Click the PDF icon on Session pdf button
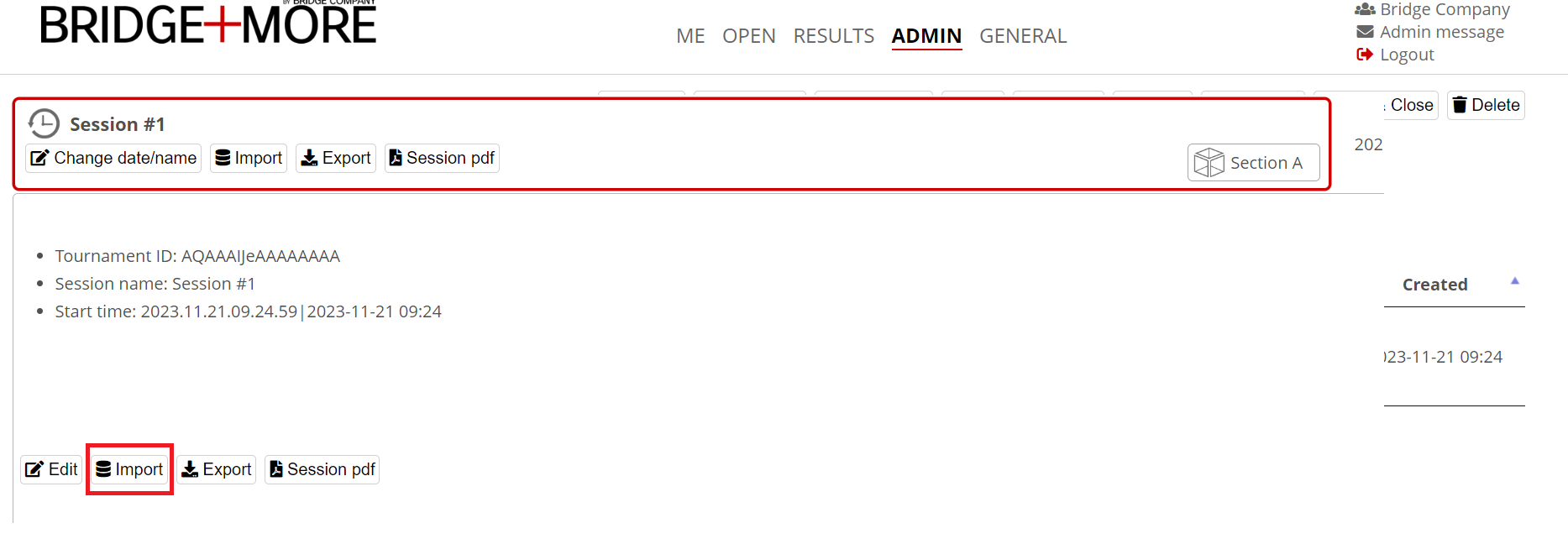This screenshot has width=1568, height=544. (276, 469)
